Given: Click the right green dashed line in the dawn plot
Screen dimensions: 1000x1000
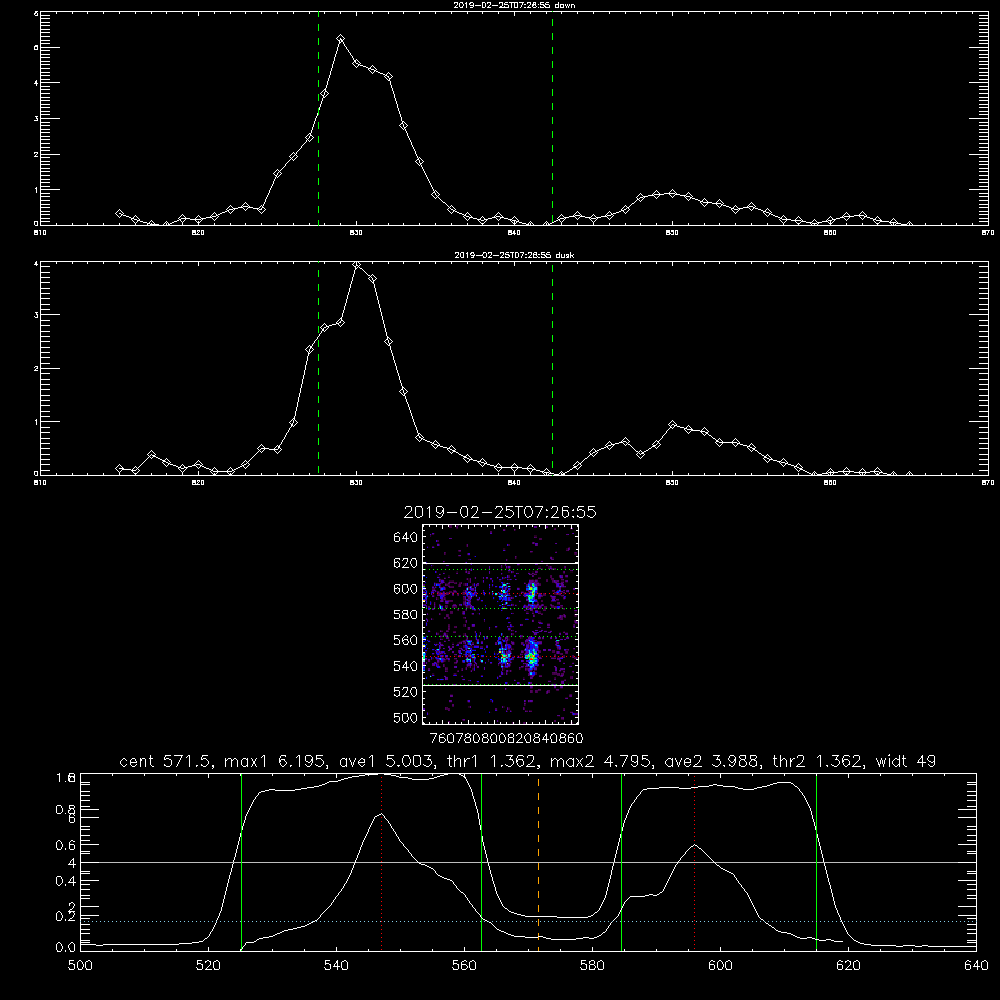Looking at the screenshot, I should tap(552, 118).
